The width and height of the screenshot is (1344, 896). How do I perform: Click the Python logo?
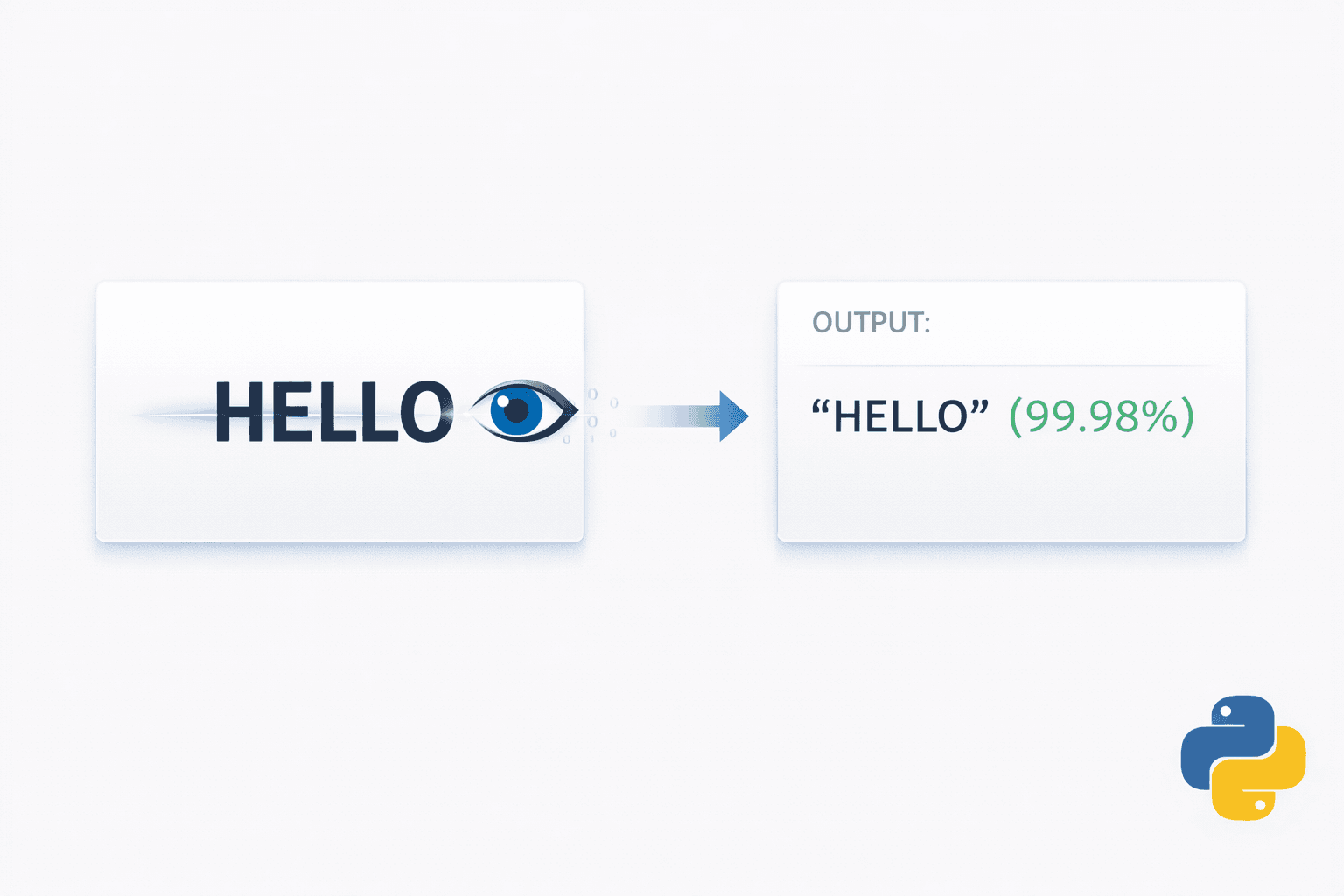point(1242,757)
